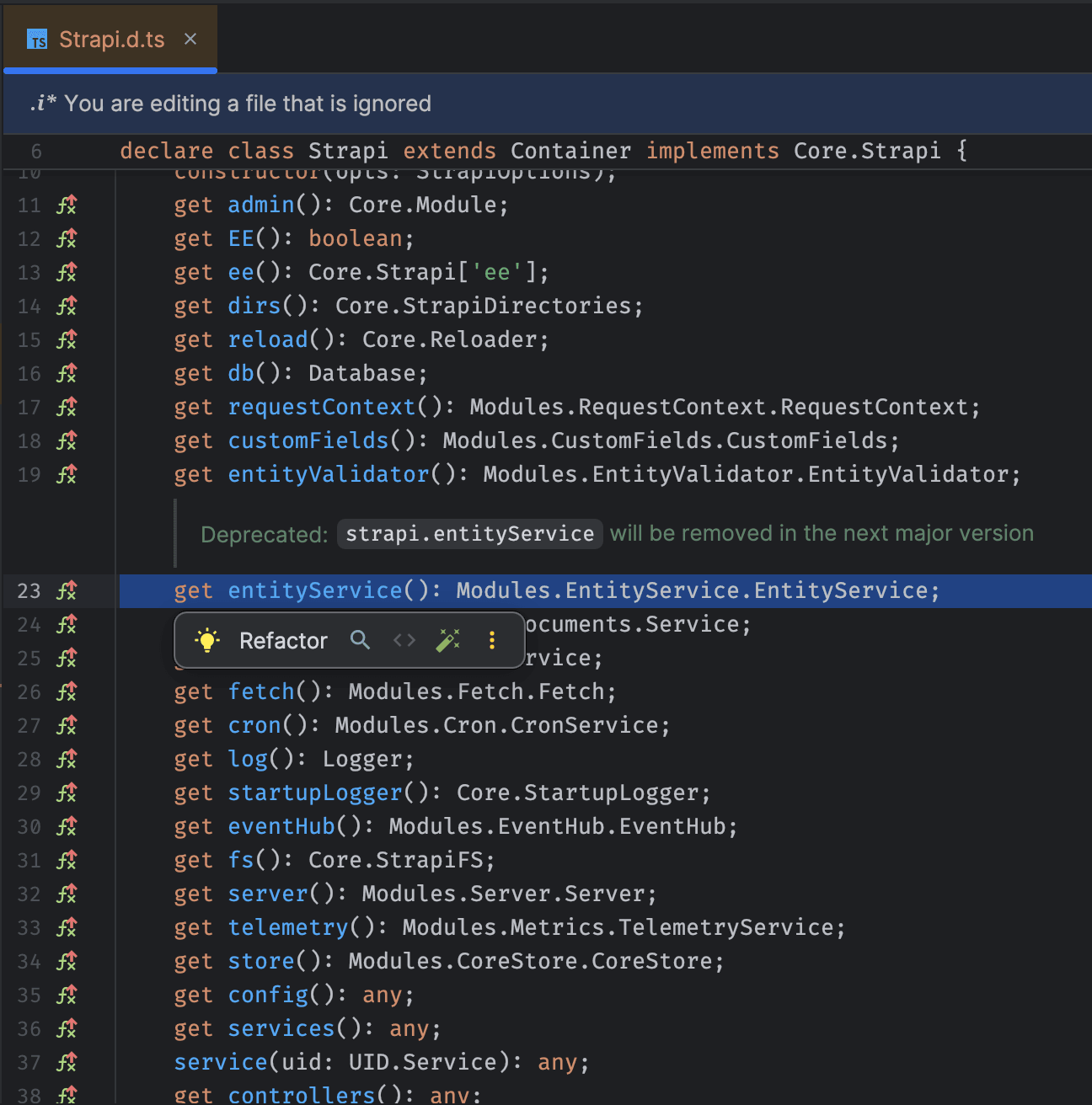
Task: Click gutter implements icon on line 19
Action: tap(67, 473)
